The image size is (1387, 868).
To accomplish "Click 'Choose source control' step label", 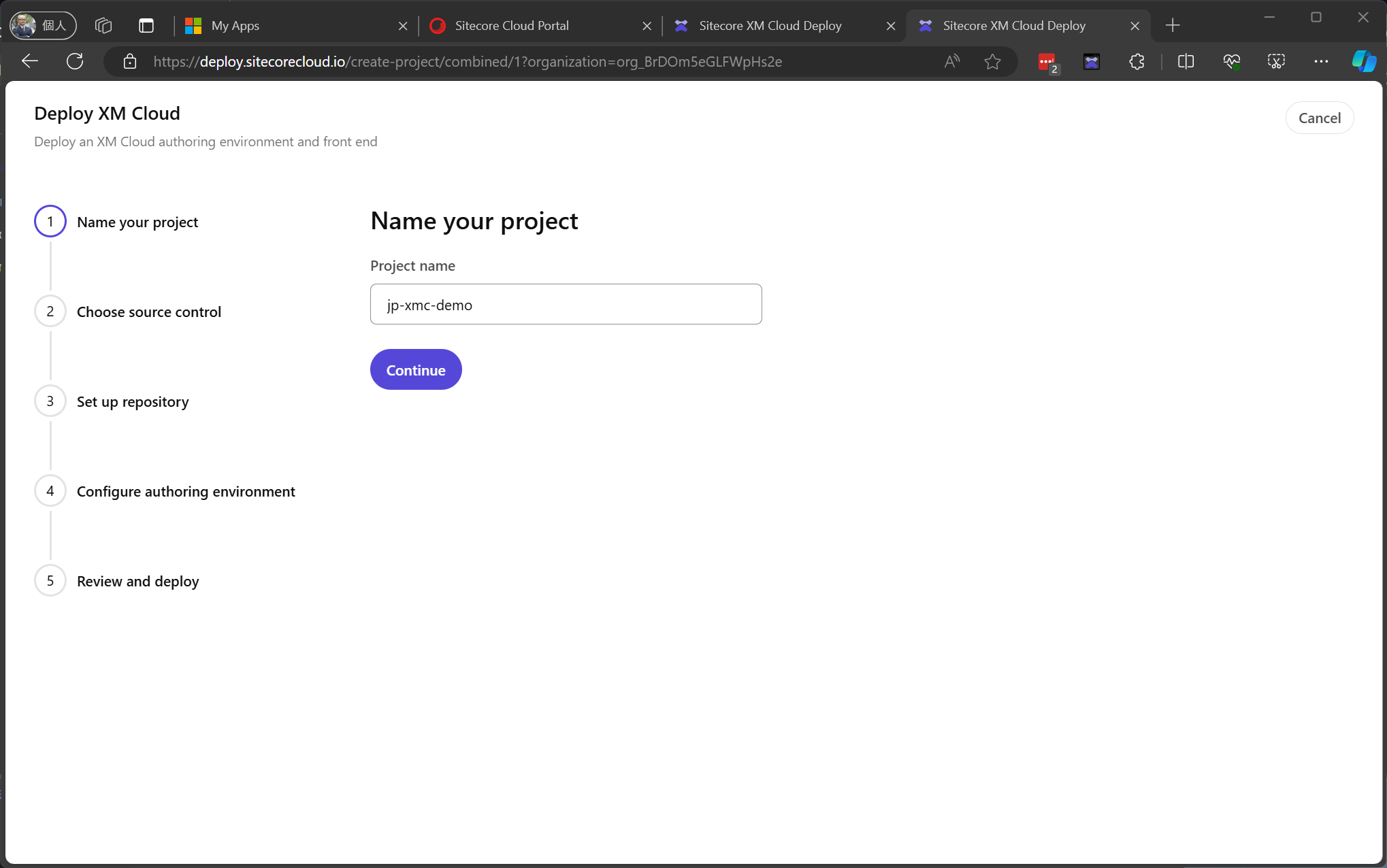I will point(149,312).
